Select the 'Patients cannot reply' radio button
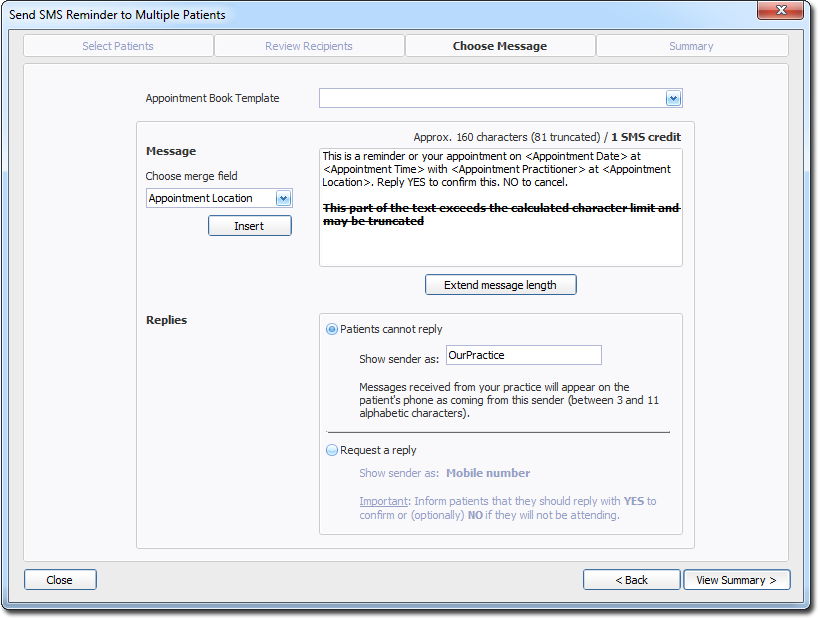This screenshot has height=618, width=818. (332, 329)
